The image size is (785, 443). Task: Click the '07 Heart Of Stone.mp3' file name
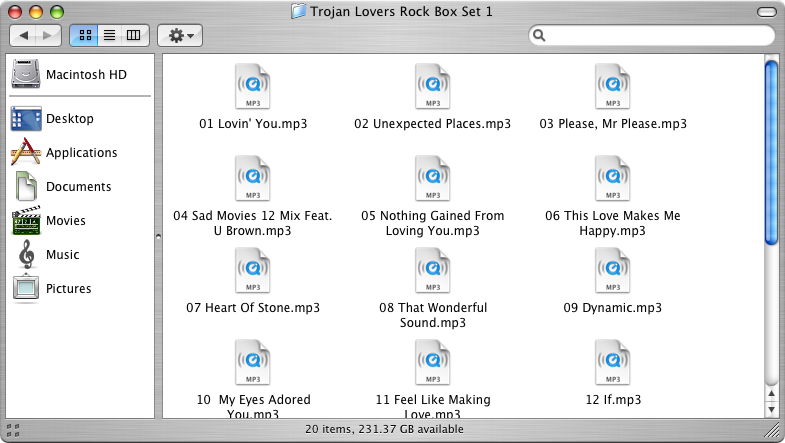pos(253,308)
